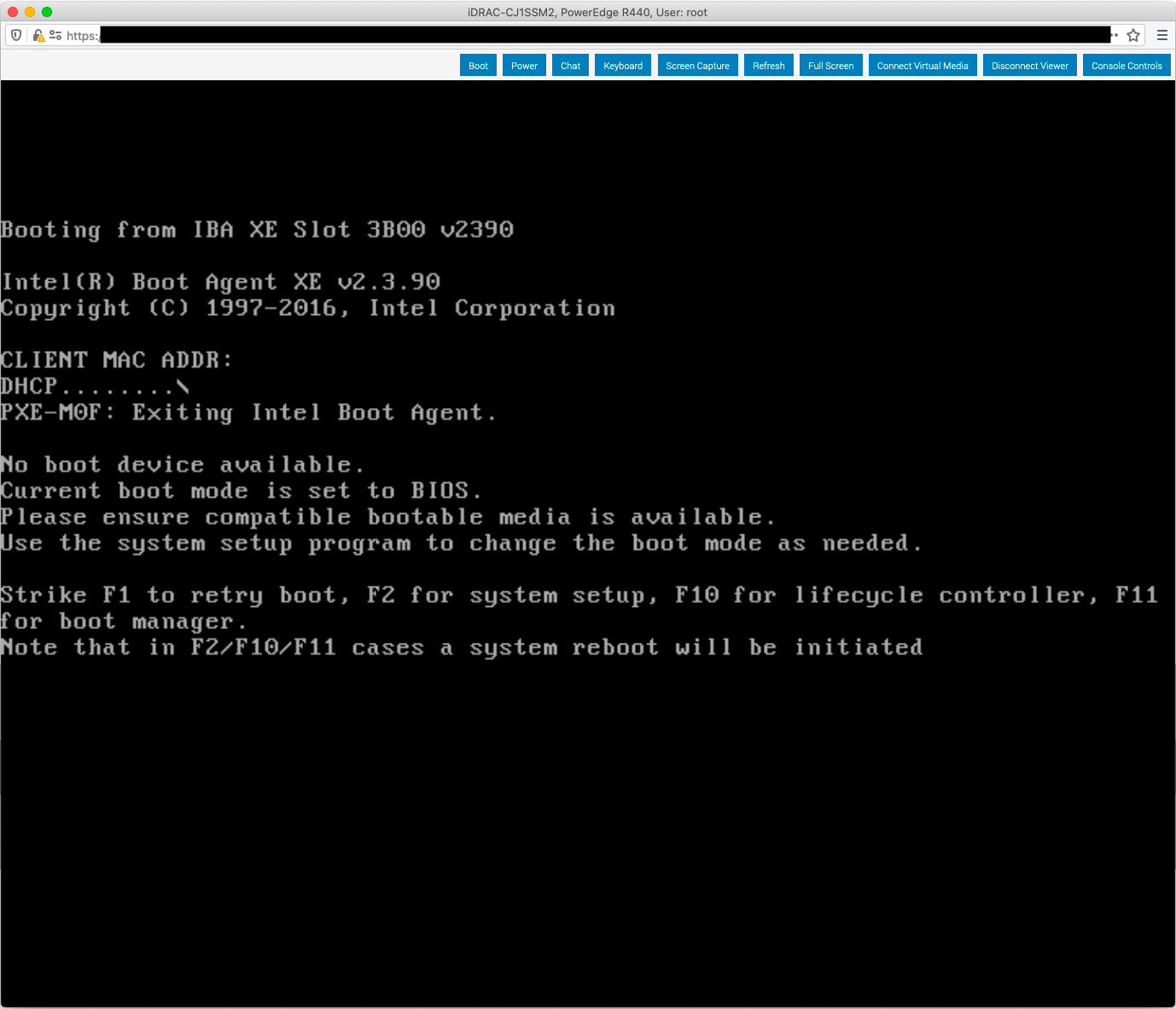Open the Boot menu button
The image size is (1176, 1009).
point(478,66)
